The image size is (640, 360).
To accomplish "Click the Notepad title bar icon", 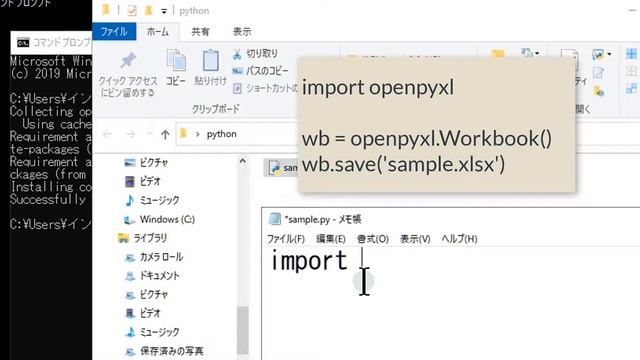I will (275, 219).
